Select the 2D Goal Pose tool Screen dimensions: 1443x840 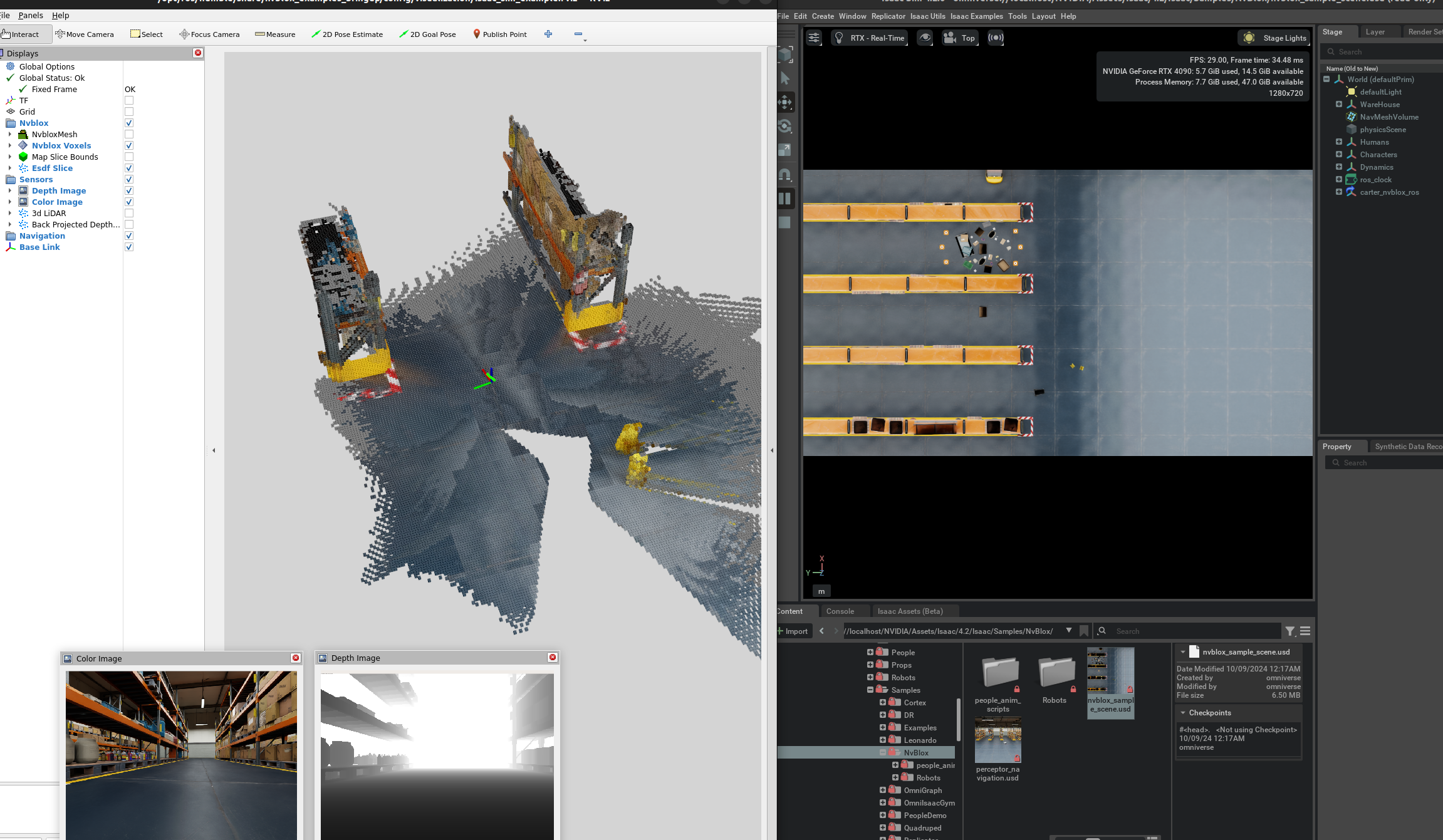coord(427,34)
